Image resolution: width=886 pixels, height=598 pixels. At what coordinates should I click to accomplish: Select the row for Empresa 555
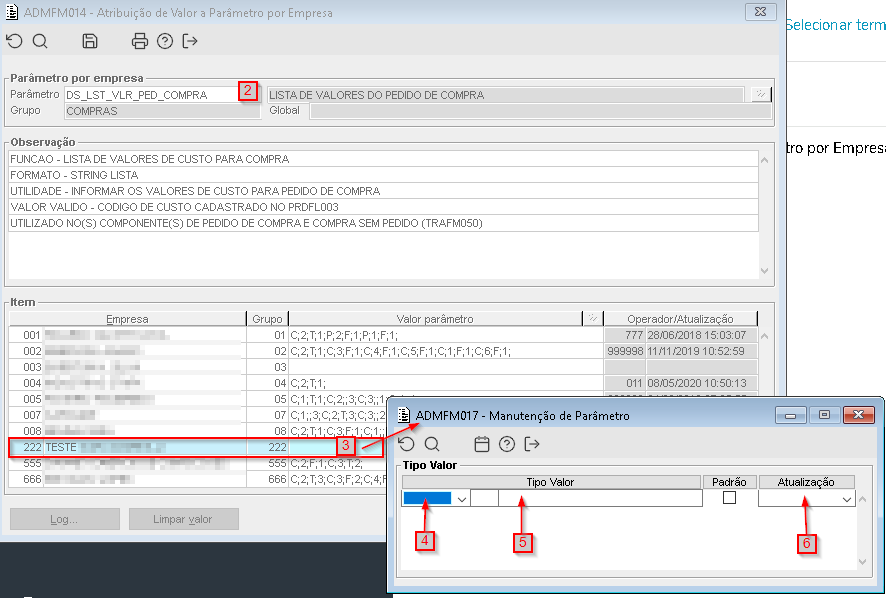coord(198,463)
